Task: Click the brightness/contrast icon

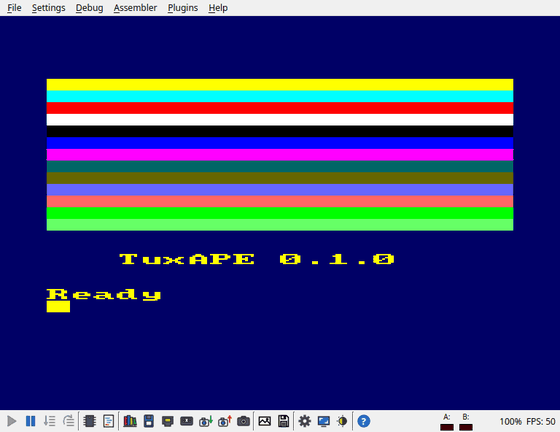Action: point(342,421)
